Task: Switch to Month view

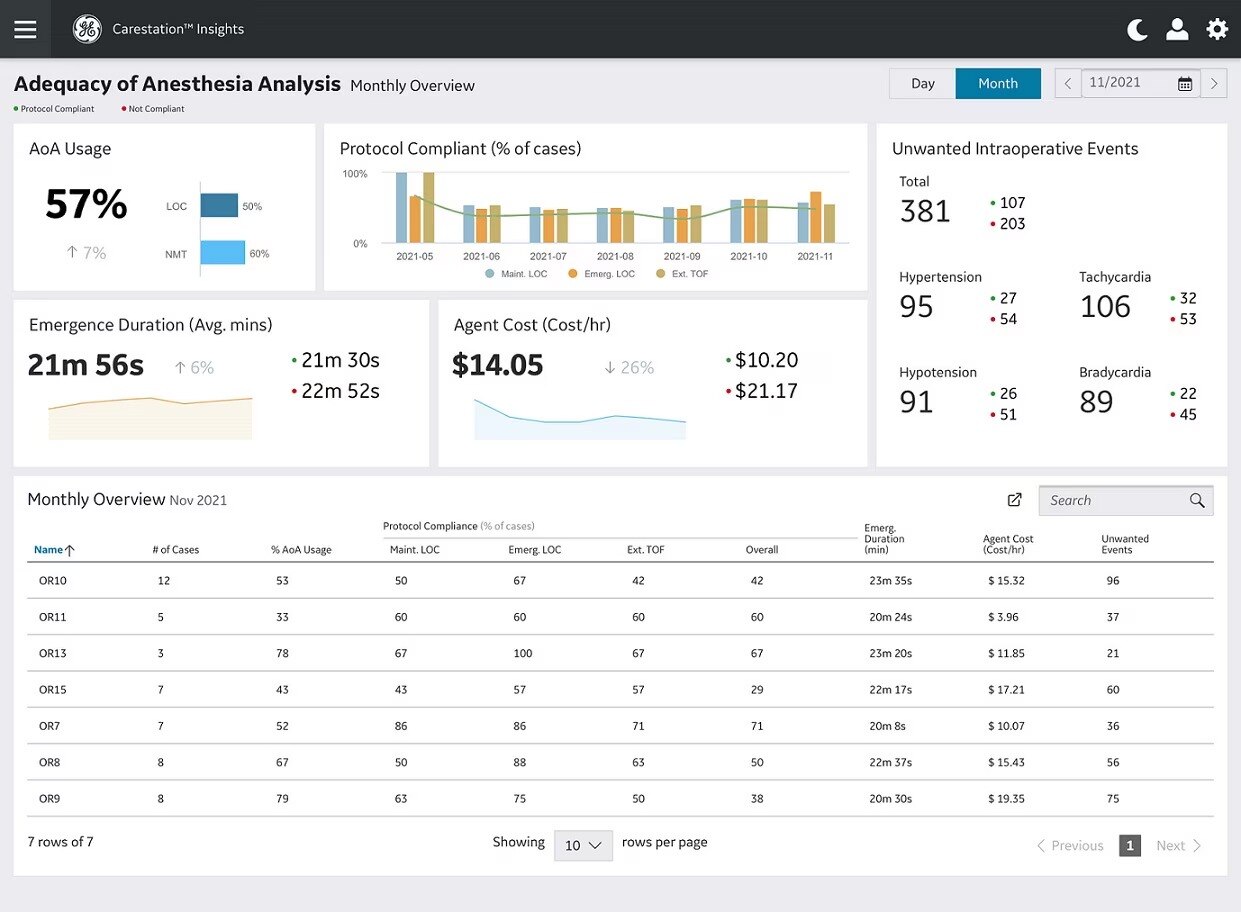Action: pos(997,84)
